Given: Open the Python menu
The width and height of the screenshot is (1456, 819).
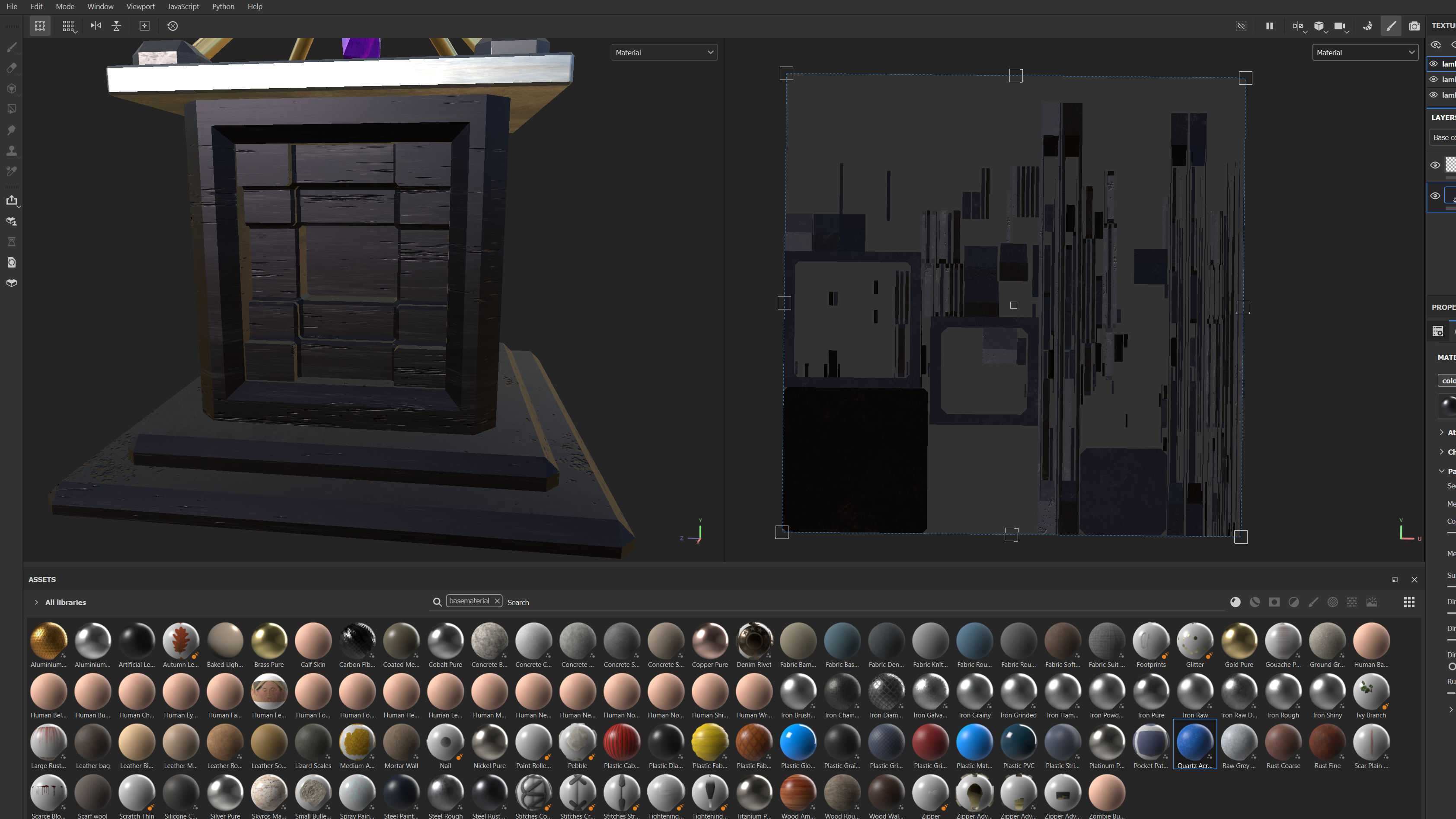Looking at the screenshot, I should (x=223, y=6).
